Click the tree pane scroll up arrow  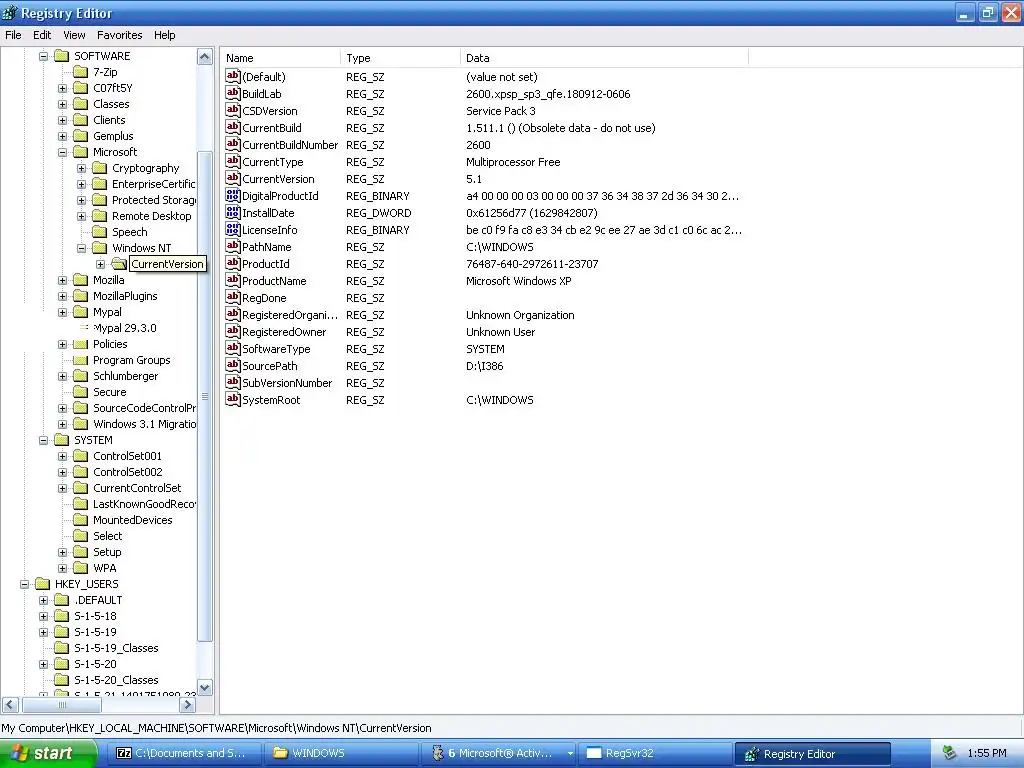click(x=204, y=57)
